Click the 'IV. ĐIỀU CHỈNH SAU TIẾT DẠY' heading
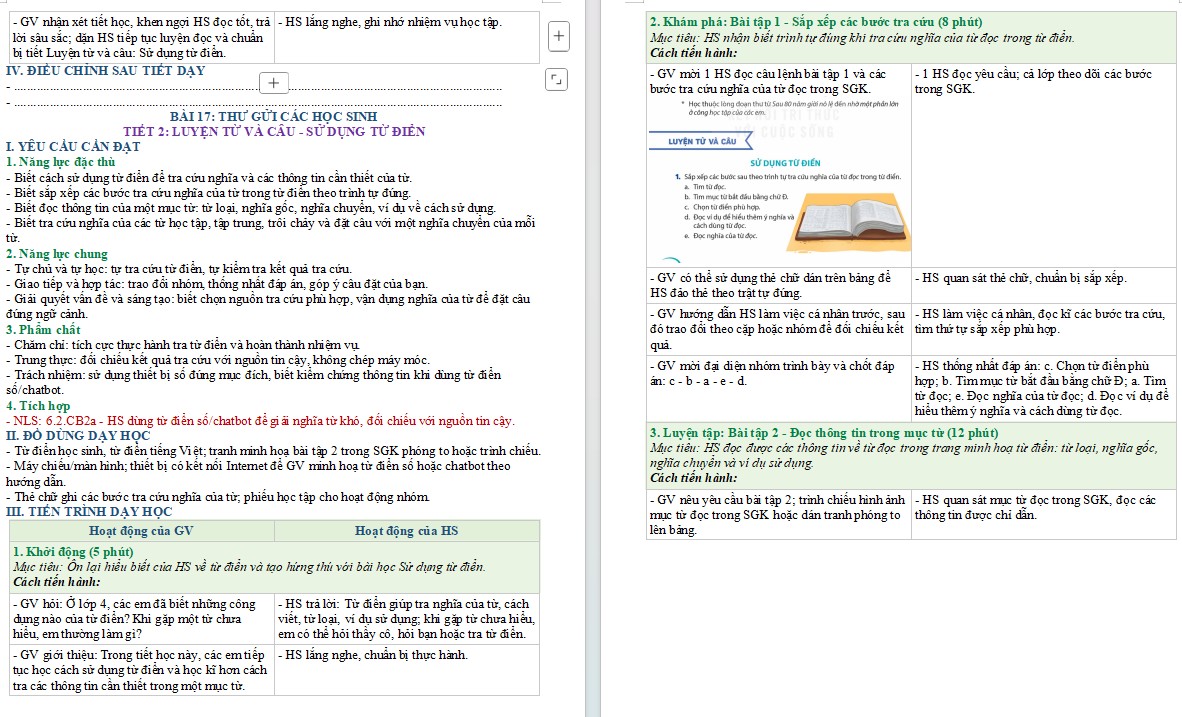The image size is (1182, 717). (106, 71)
